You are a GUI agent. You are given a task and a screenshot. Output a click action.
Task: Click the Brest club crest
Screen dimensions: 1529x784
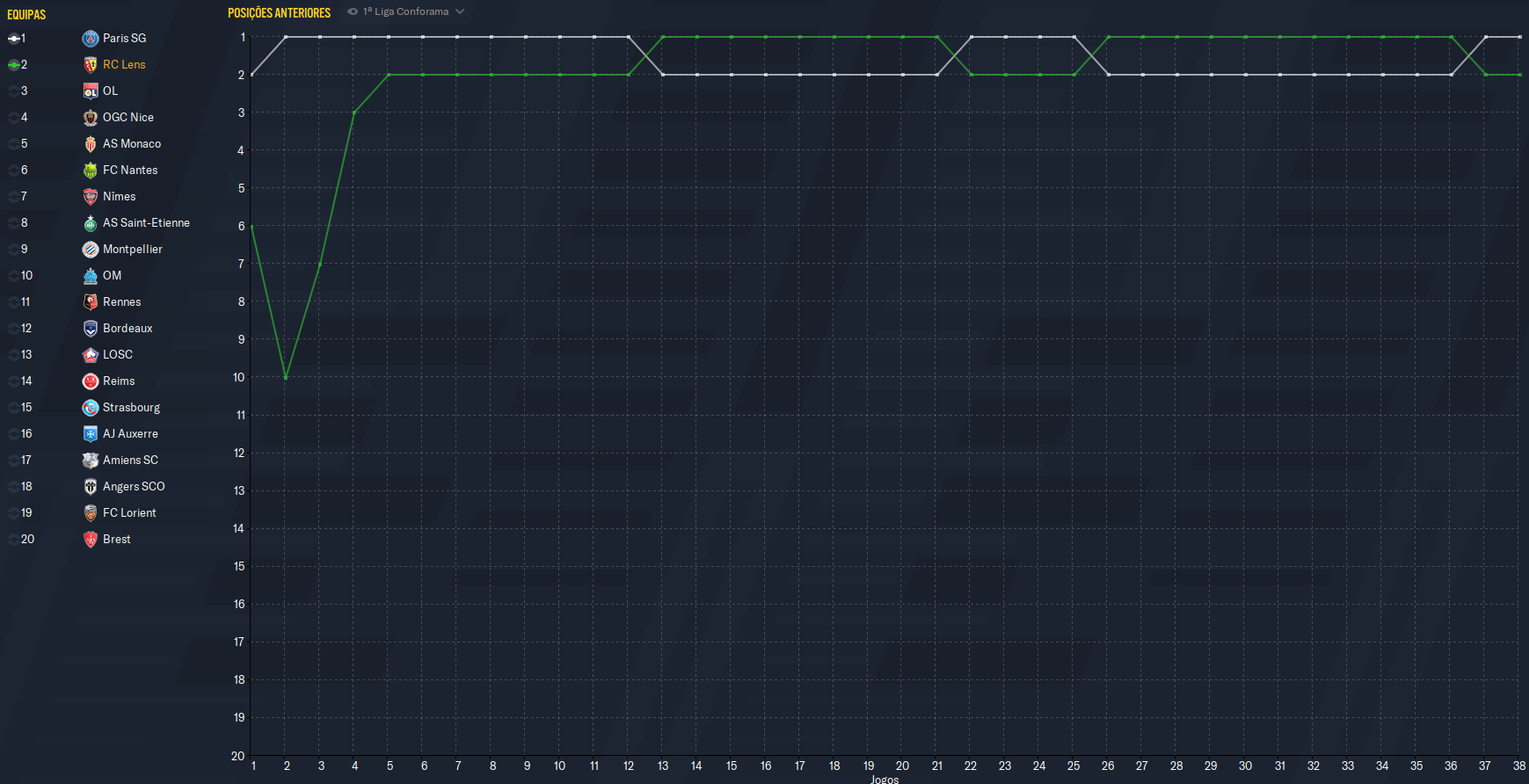click(91, 540)
